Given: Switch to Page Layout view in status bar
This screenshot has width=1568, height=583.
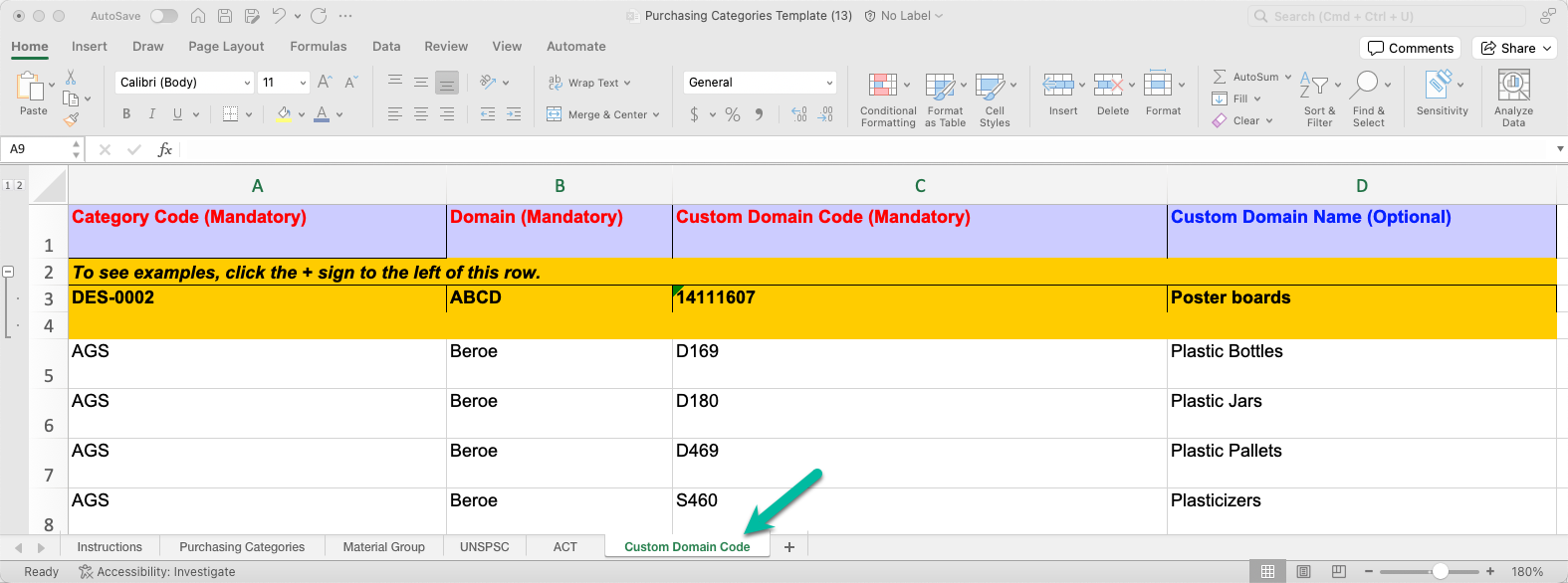Looking at the screenshot, I should click(x=1303, y=572).
